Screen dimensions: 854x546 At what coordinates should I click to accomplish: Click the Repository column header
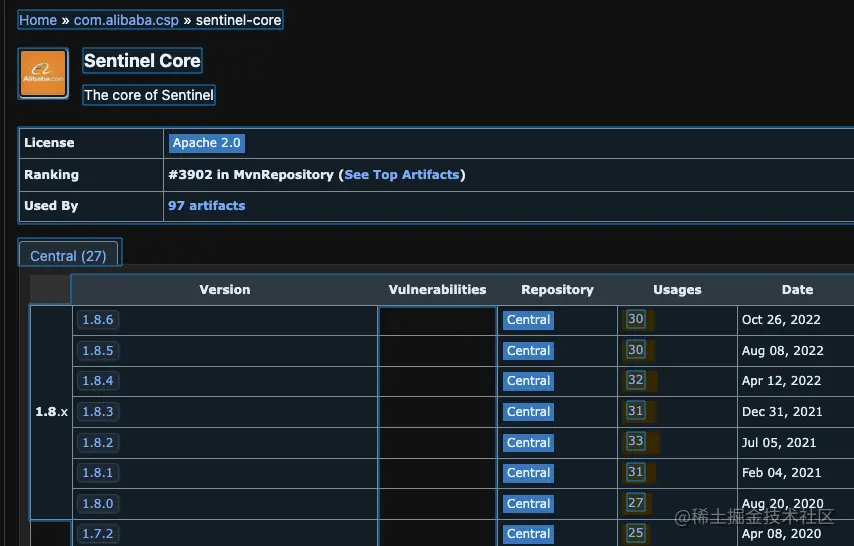point(557,290)
